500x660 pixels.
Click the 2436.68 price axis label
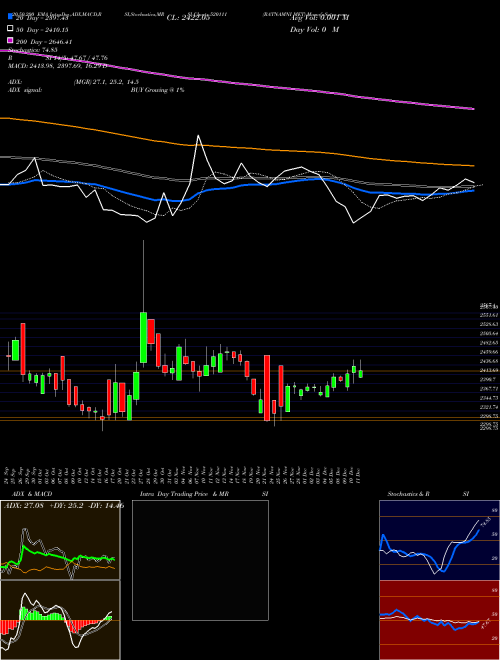point(487,361)
